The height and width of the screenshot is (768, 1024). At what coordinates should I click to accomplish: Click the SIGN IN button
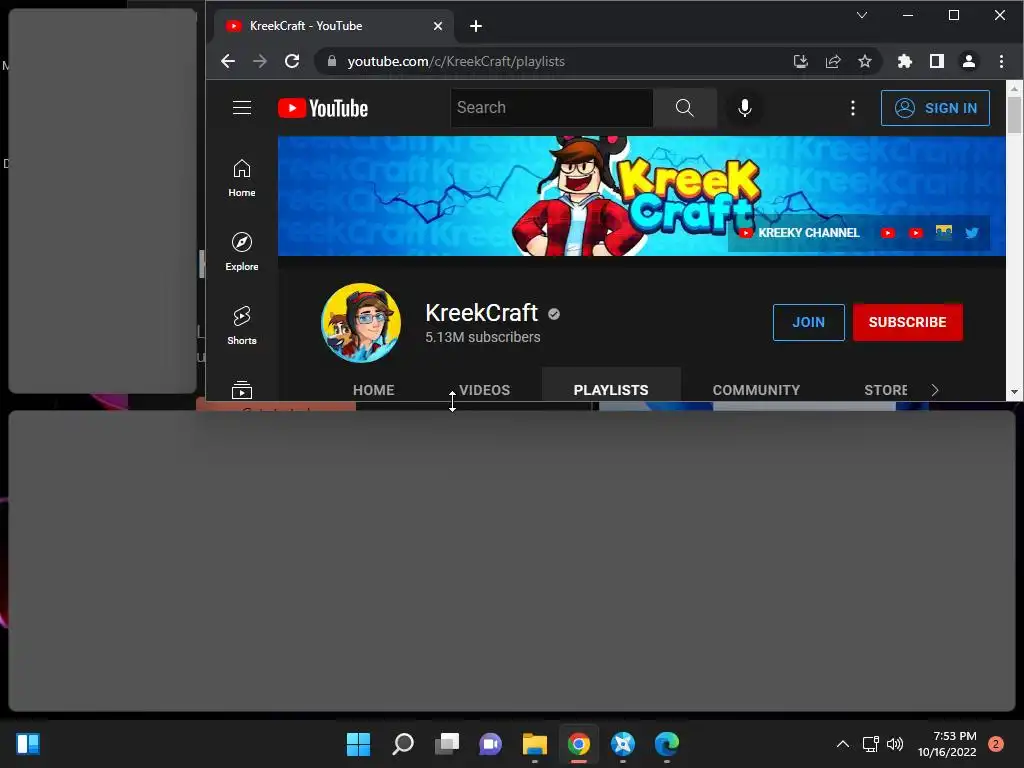(935, 108)
